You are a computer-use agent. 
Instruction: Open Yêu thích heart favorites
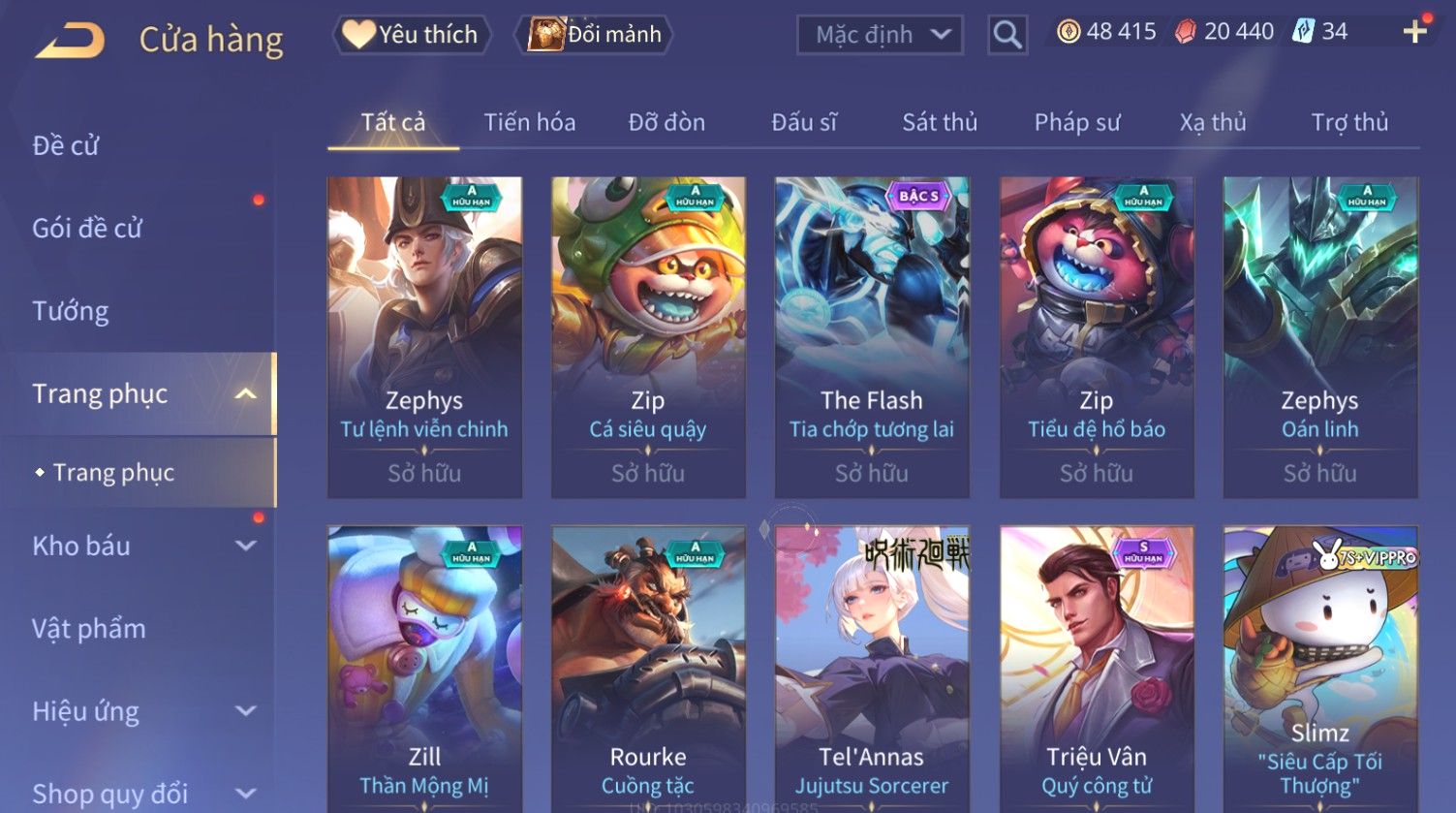click(x=412, y=35)
